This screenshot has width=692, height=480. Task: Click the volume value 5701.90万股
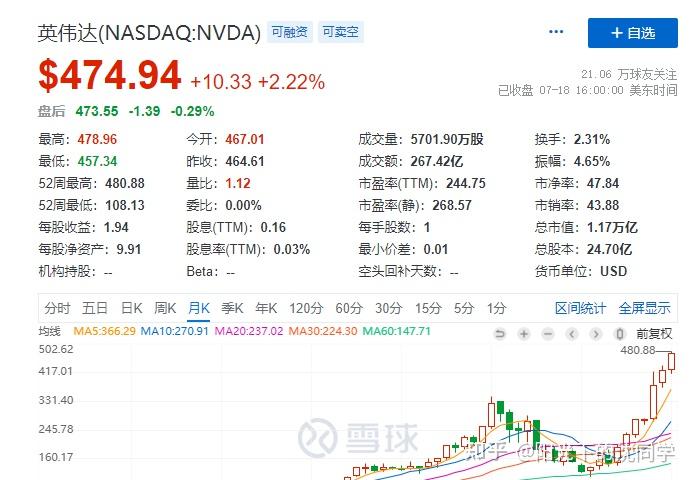click(447, 139)
